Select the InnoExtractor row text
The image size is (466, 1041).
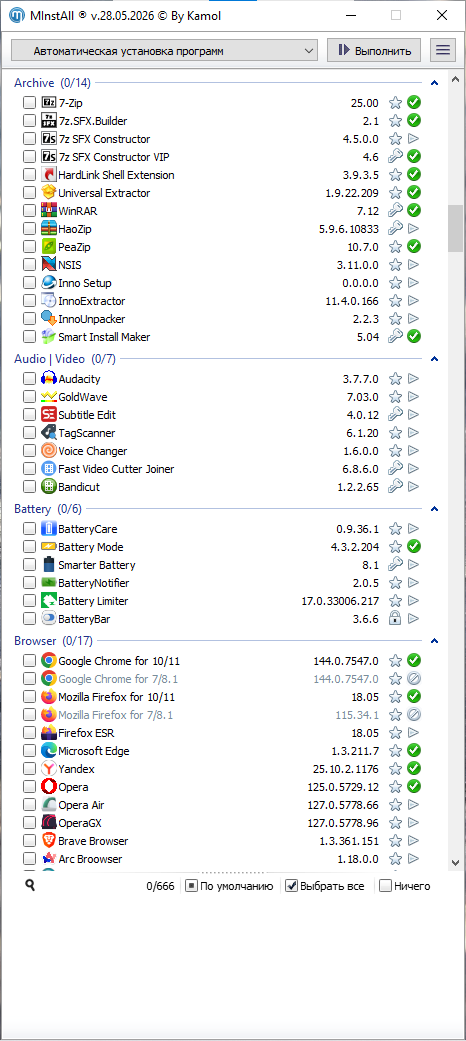[92, 301]
